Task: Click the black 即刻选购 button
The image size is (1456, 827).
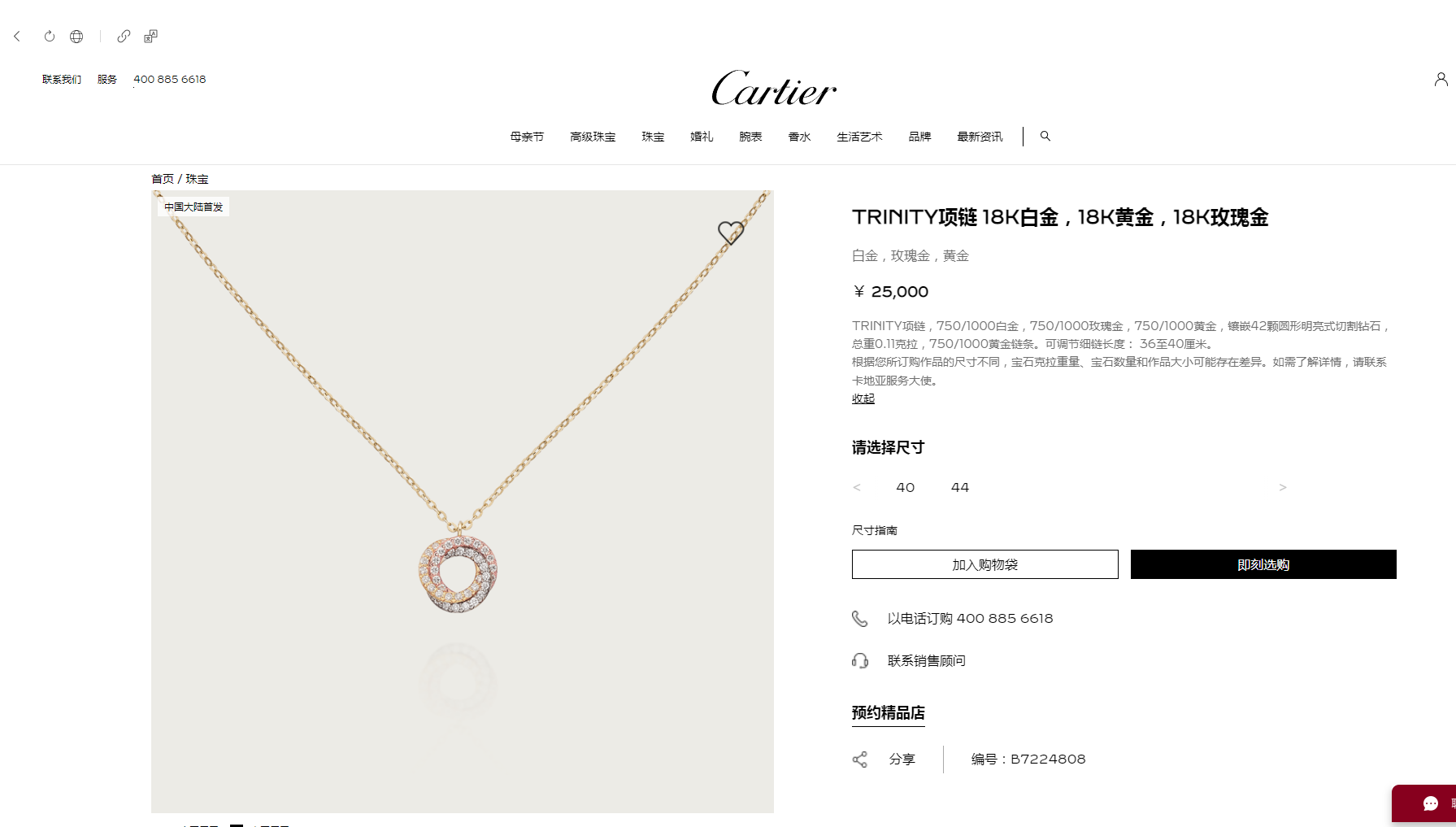Action: (x=1263, y=564)
